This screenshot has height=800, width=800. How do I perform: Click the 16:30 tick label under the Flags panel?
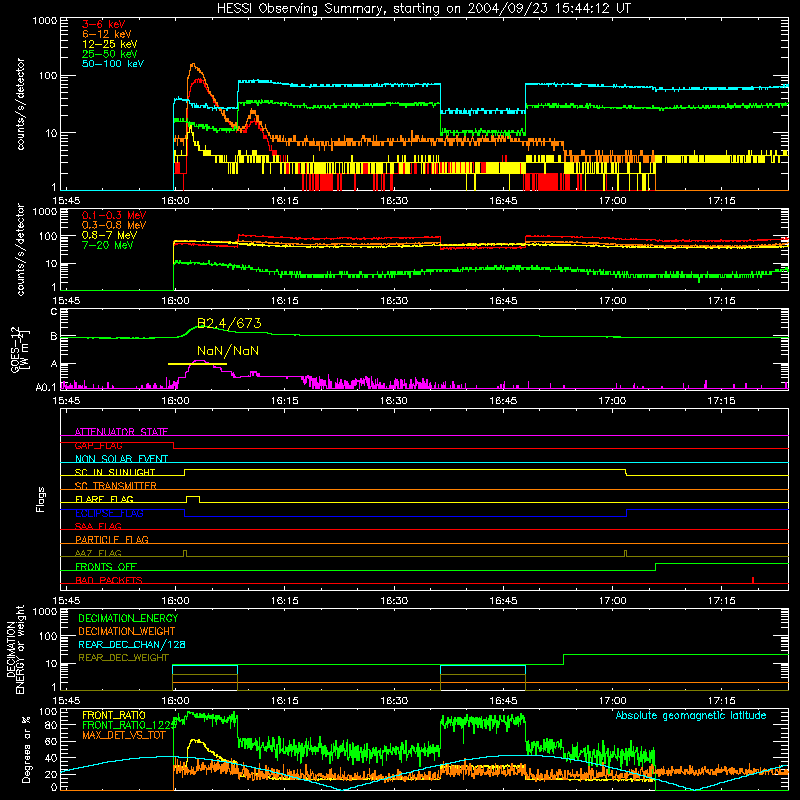(394, 601)
